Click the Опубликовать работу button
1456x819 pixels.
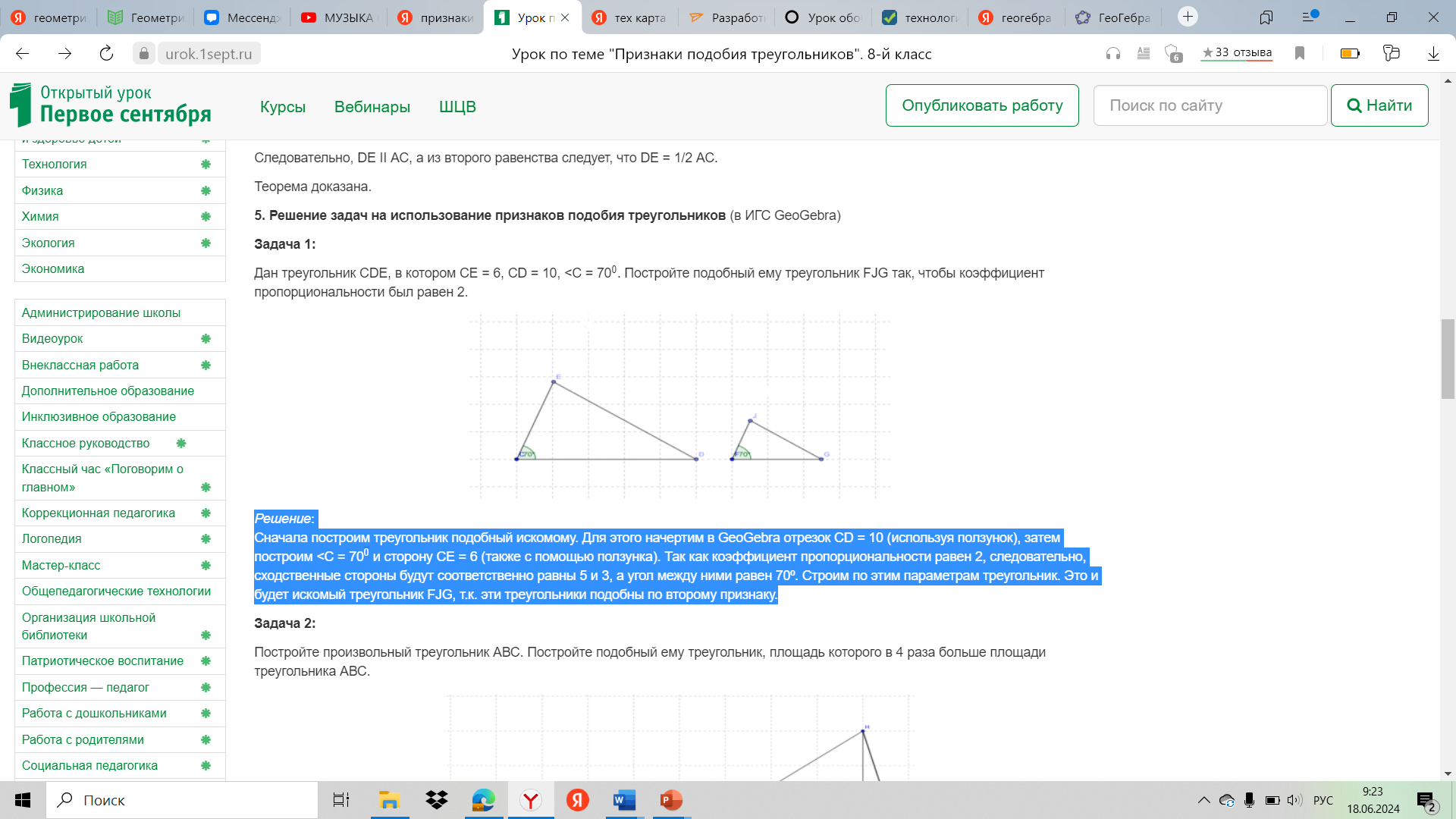pyautogui.click(x=982, y=105)
